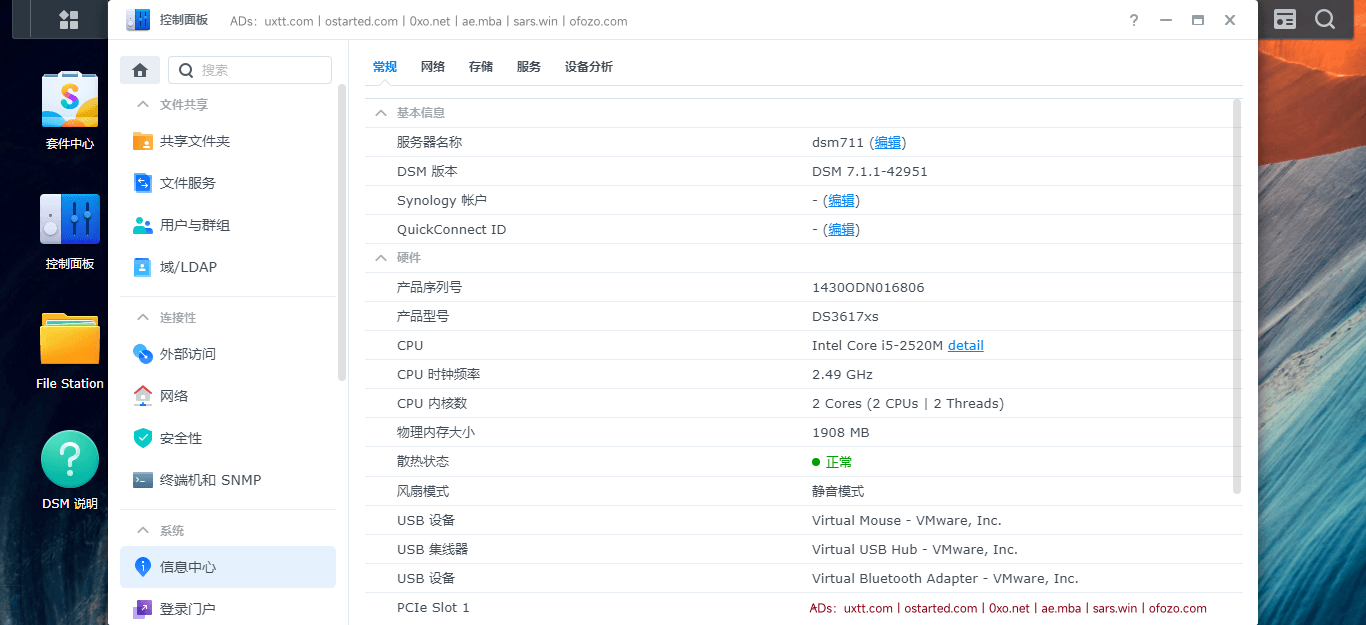Switch to the 网络 tab
1366x625 pixels.
[433, 67]
